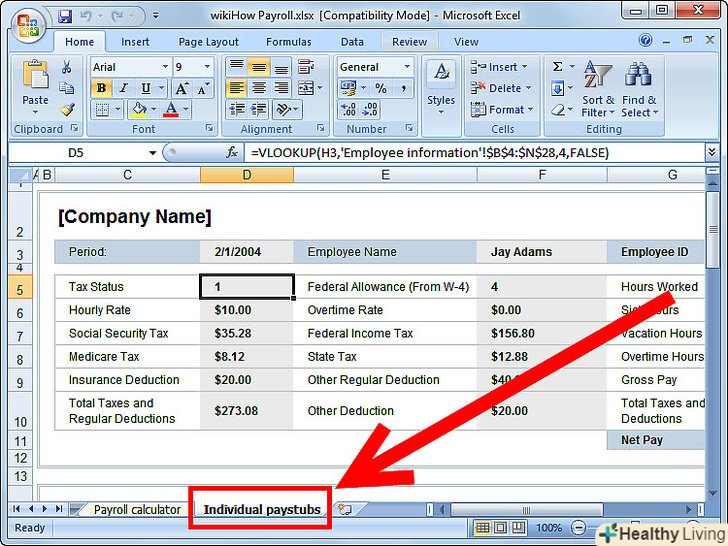This screenshot has width=728, height=546.
Task: Open the Font Color dropdown arrow
Action: 186,110
